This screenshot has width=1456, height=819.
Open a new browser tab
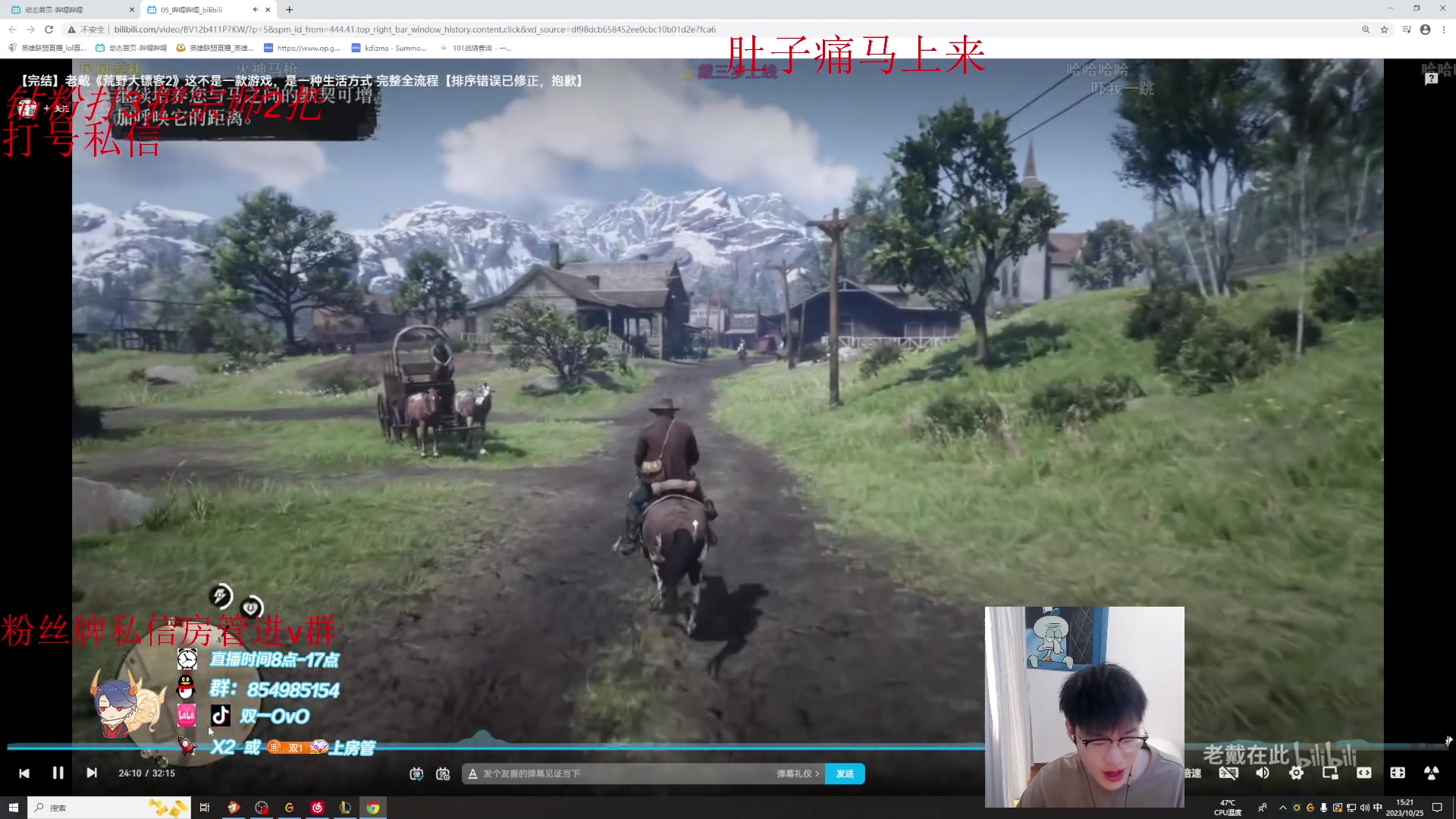(289, 10)
